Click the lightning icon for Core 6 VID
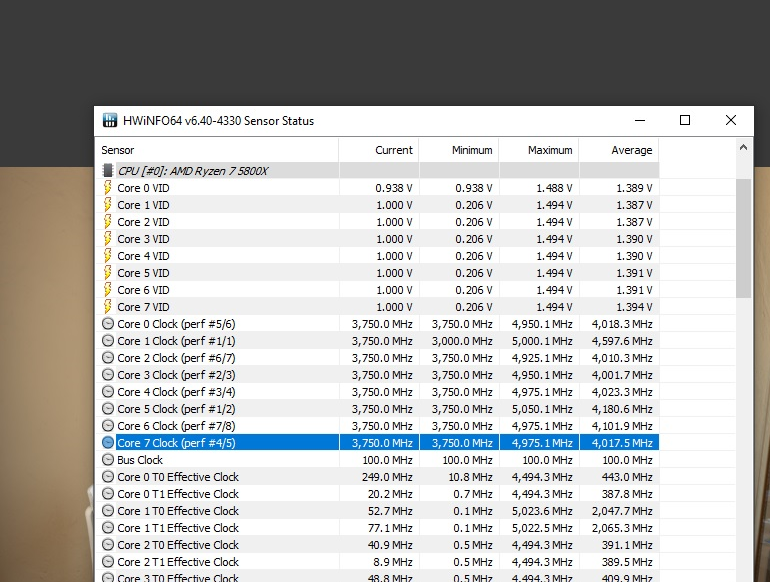Viewport: 770px width, 582px height. pos(108,290)
